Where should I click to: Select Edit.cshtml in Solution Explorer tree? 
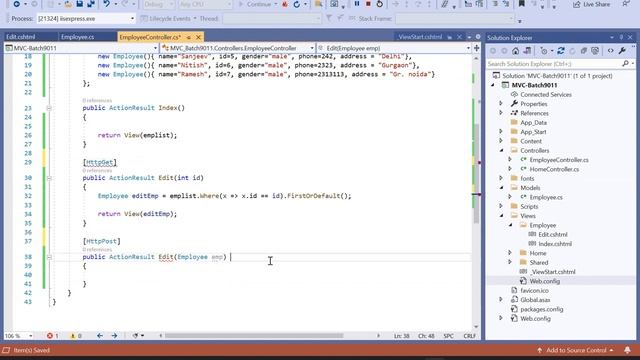[553, 235]
